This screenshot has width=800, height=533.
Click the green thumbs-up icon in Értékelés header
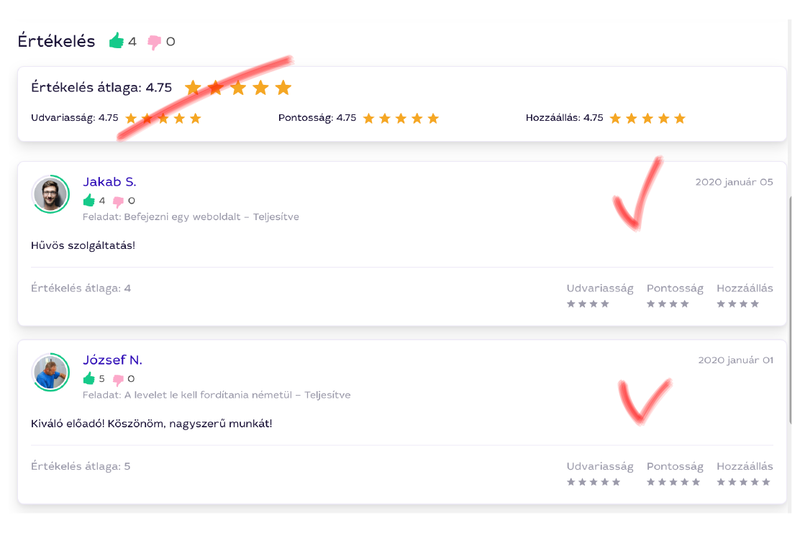click(116, 41)
